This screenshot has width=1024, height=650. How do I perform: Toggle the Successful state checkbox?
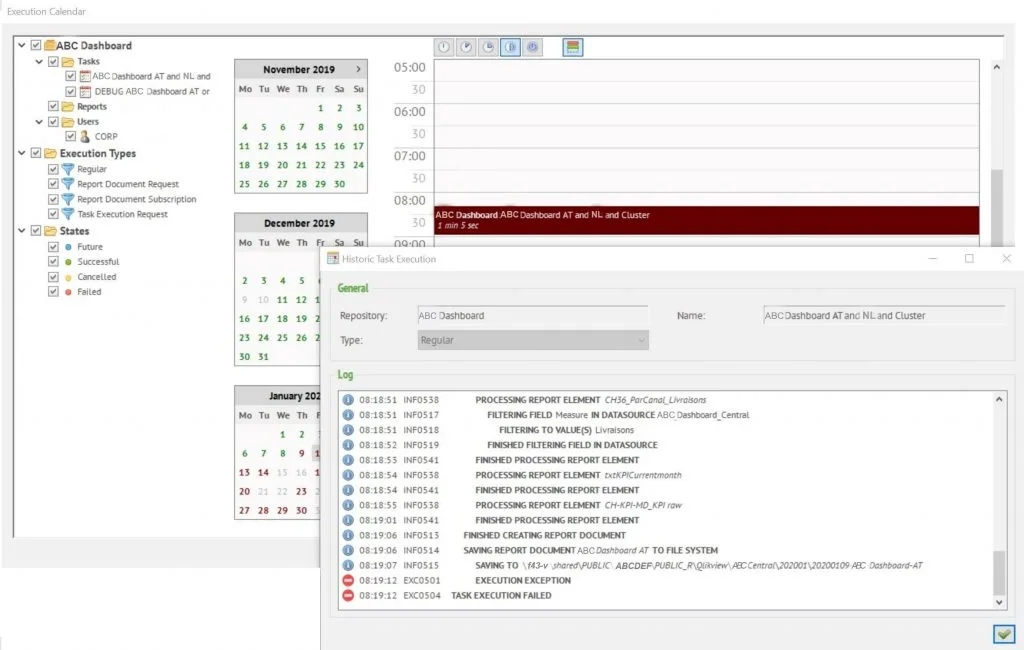(x=54, y=262)
